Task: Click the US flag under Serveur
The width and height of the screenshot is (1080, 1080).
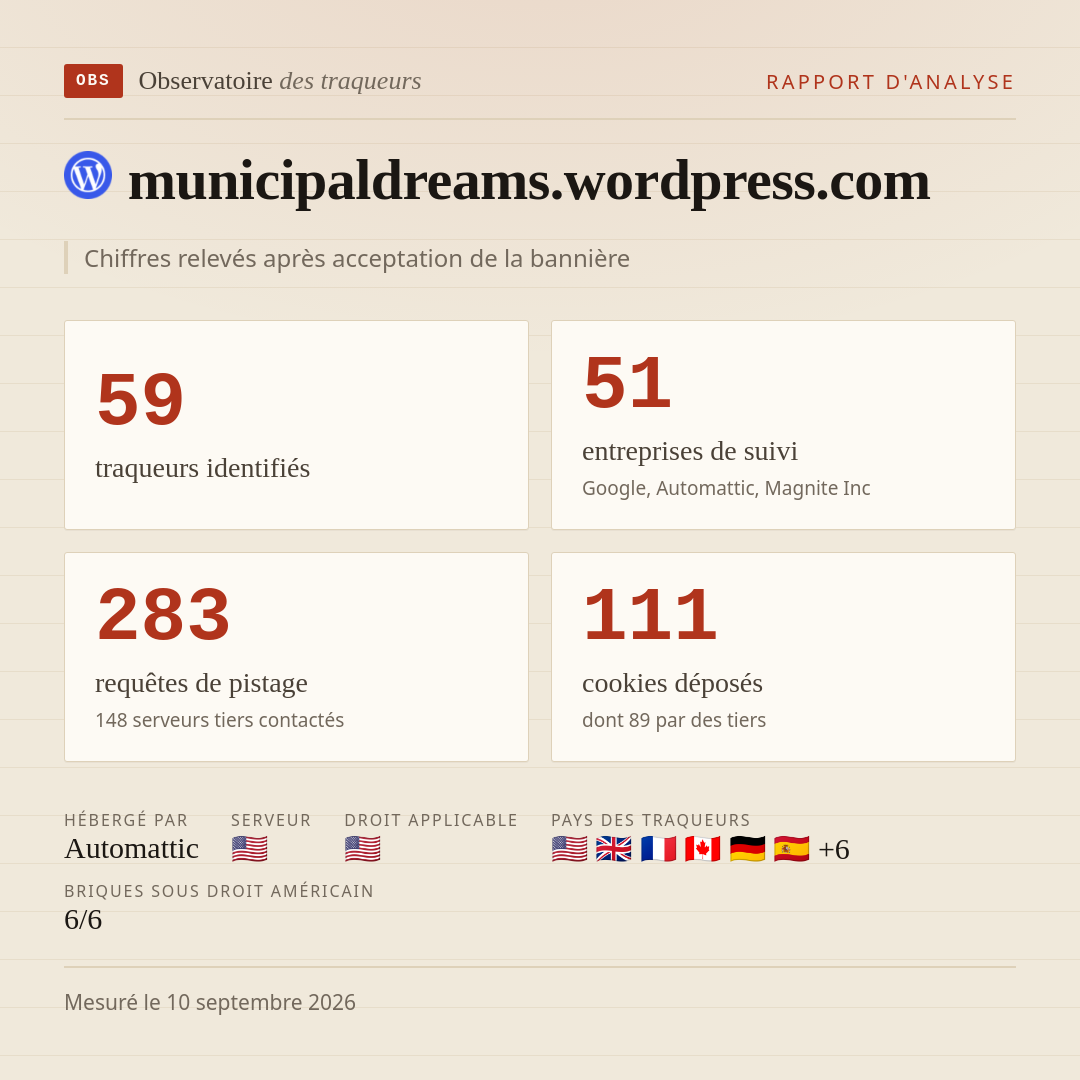Action: 249,849
